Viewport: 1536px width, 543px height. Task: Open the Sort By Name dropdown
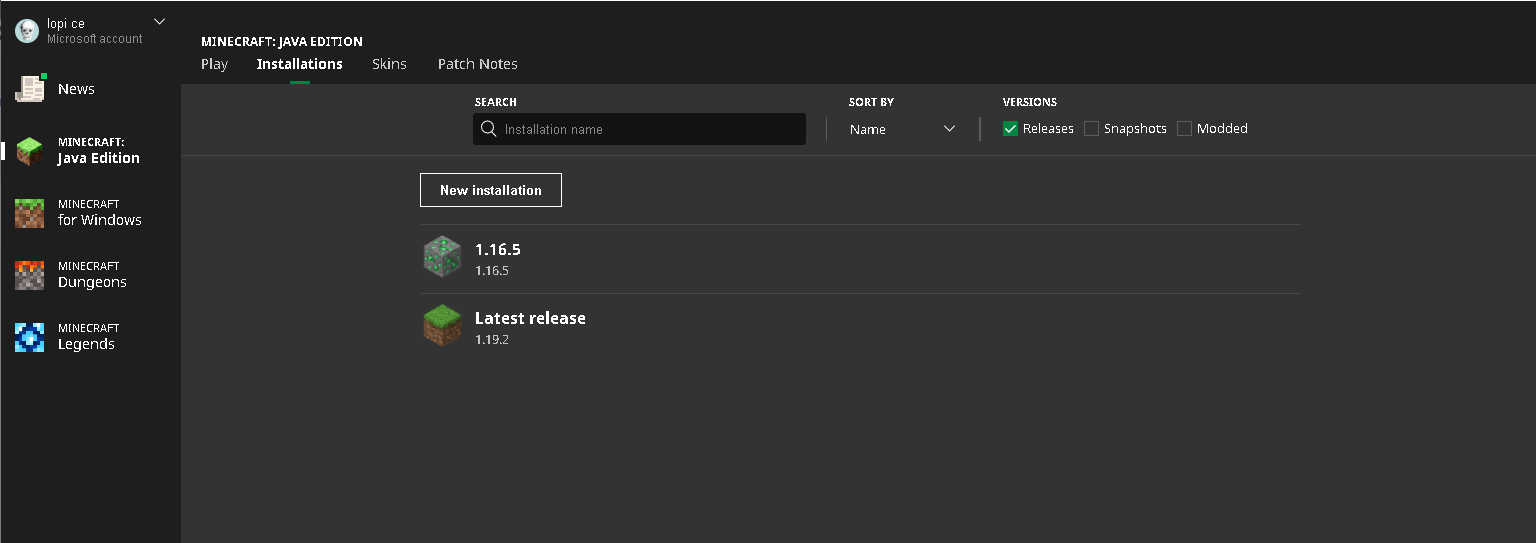[902, 129]
